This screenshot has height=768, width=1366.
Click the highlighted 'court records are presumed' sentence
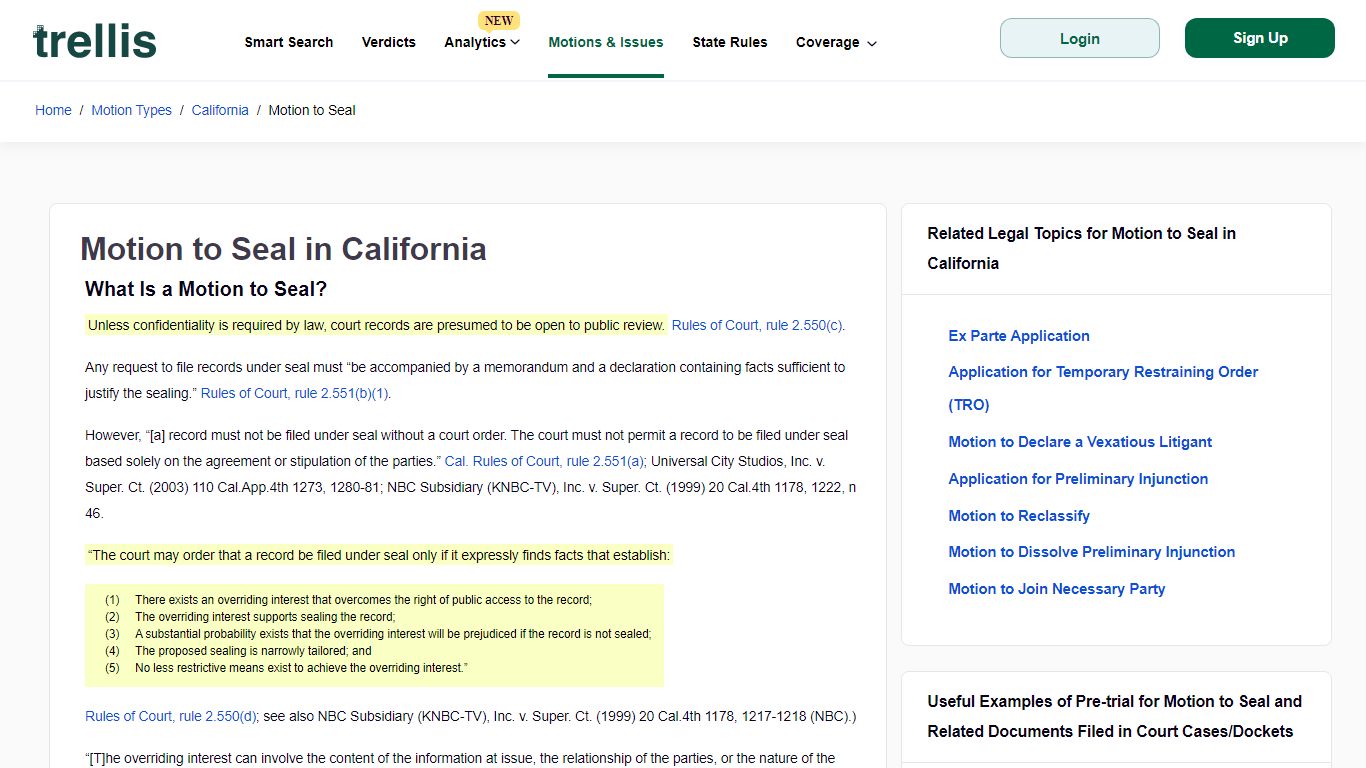click(x=376, y=325)
